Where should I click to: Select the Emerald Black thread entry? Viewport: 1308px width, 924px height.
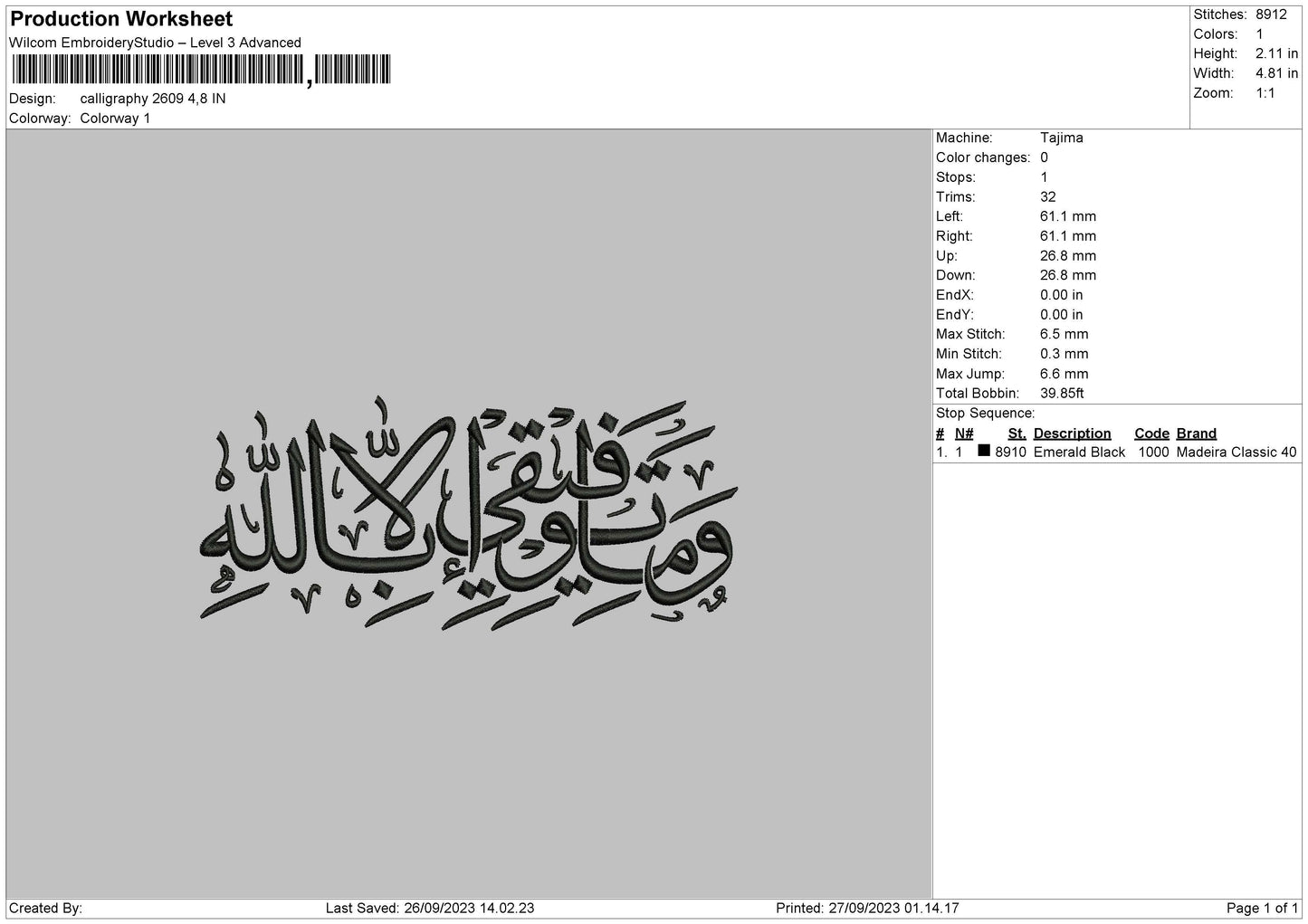pos(1079,452)
